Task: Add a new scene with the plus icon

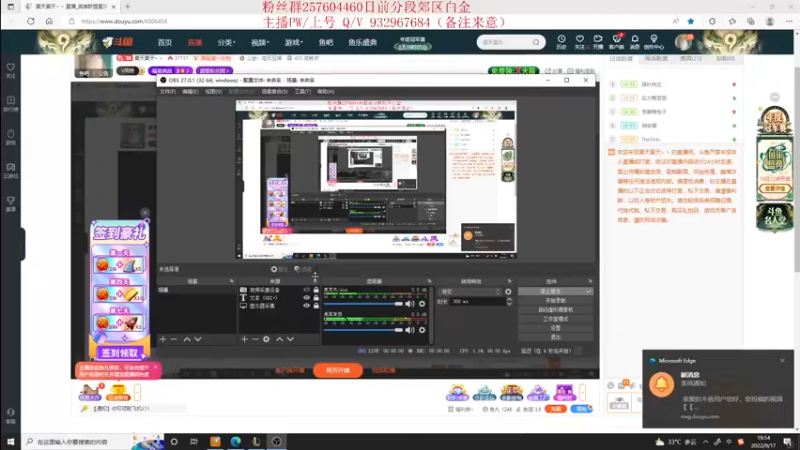Action: (163, 339)
